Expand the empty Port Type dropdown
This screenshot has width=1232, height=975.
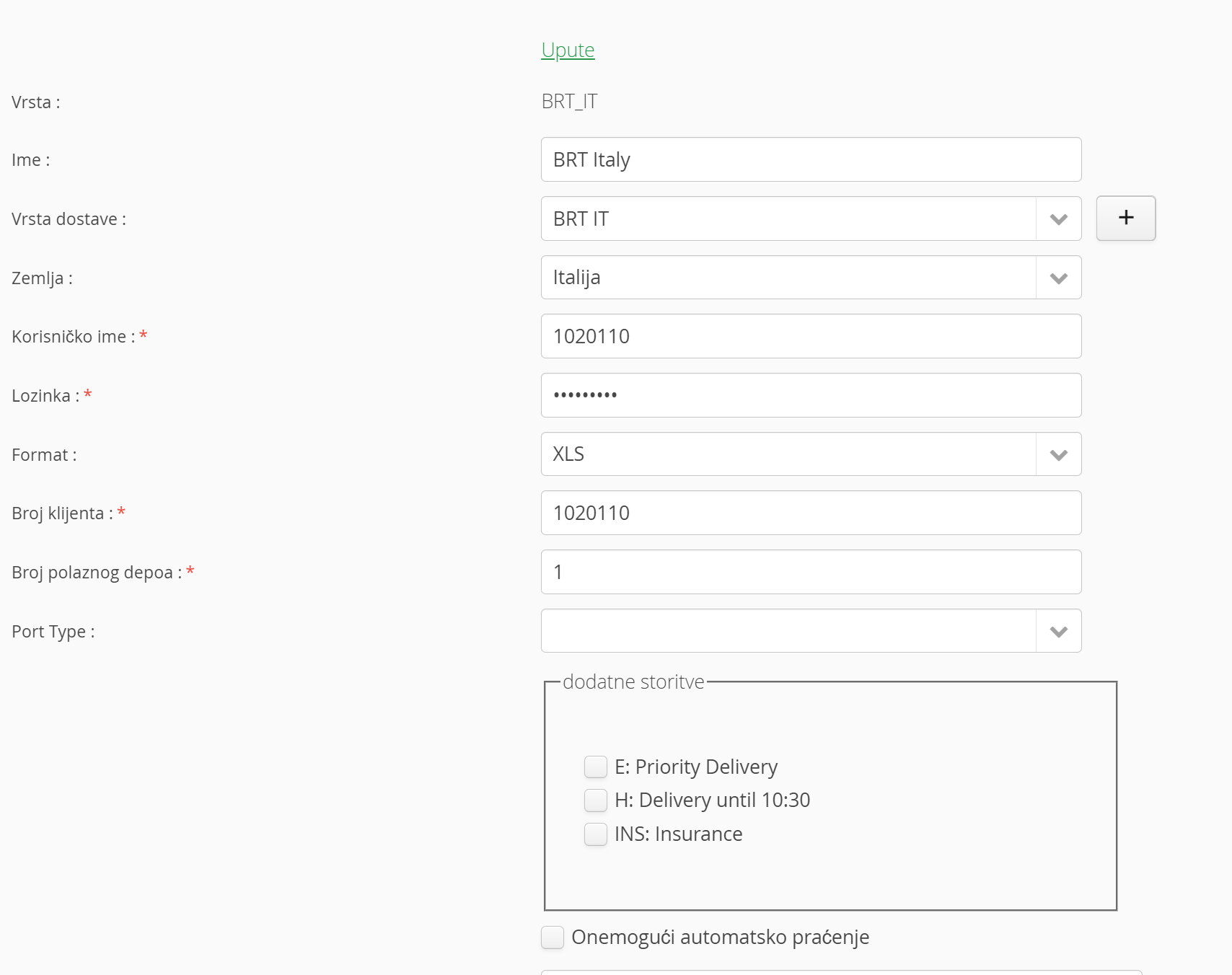point(811,631)
